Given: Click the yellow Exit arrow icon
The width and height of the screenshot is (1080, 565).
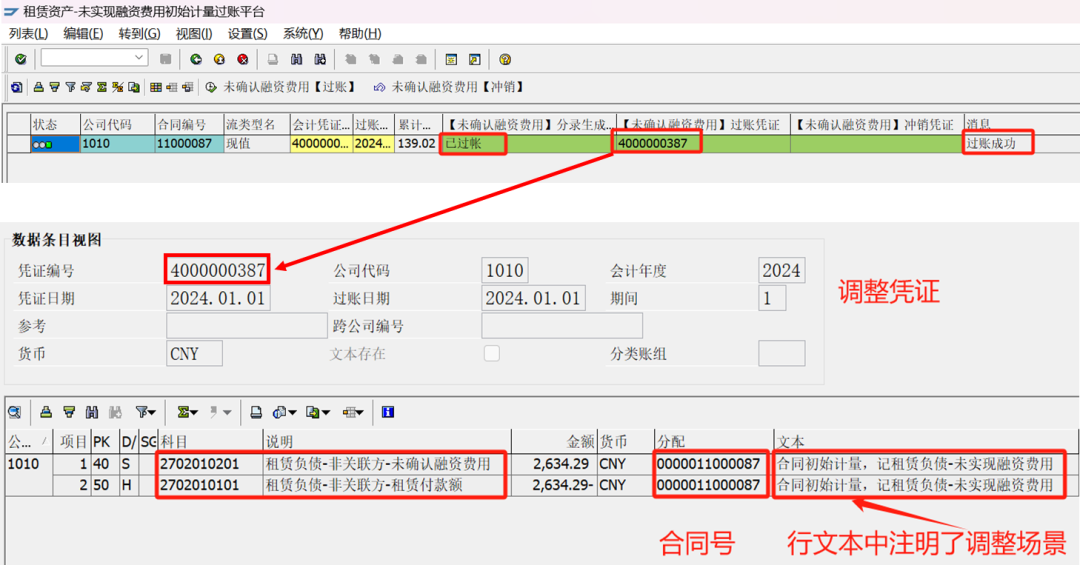Looking at the screenshot, I should (x=219, y=59).
